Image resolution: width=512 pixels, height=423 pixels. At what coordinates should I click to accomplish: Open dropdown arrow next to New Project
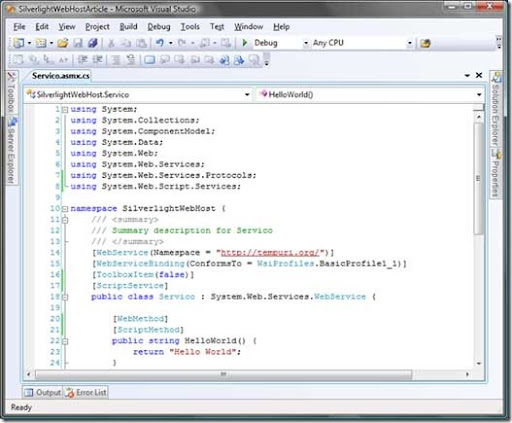(29, 43)
